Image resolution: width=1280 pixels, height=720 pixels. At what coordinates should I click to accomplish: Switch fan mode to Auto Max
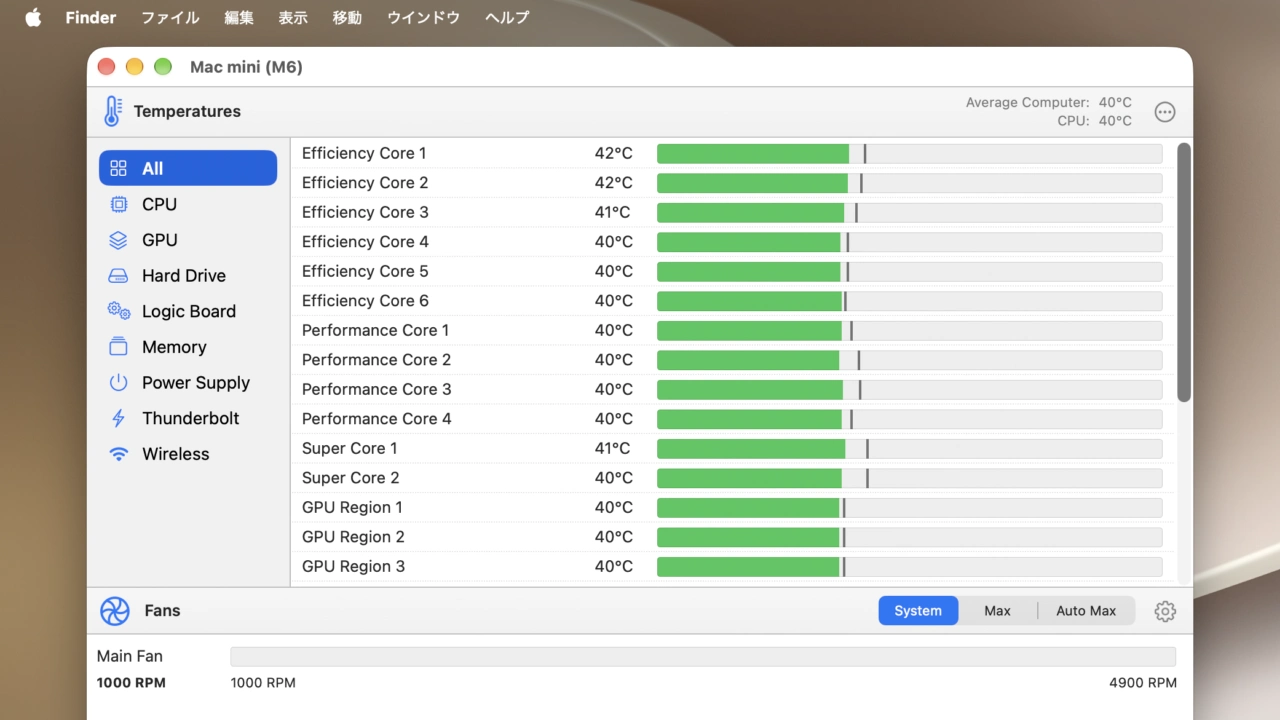point(1086,611)
